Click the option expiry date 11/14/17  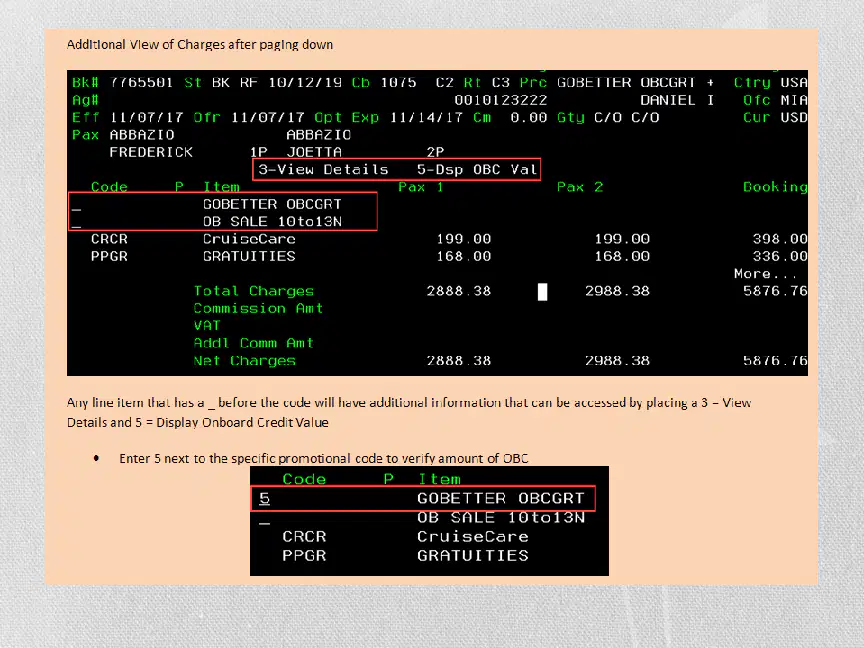point(426,117)
